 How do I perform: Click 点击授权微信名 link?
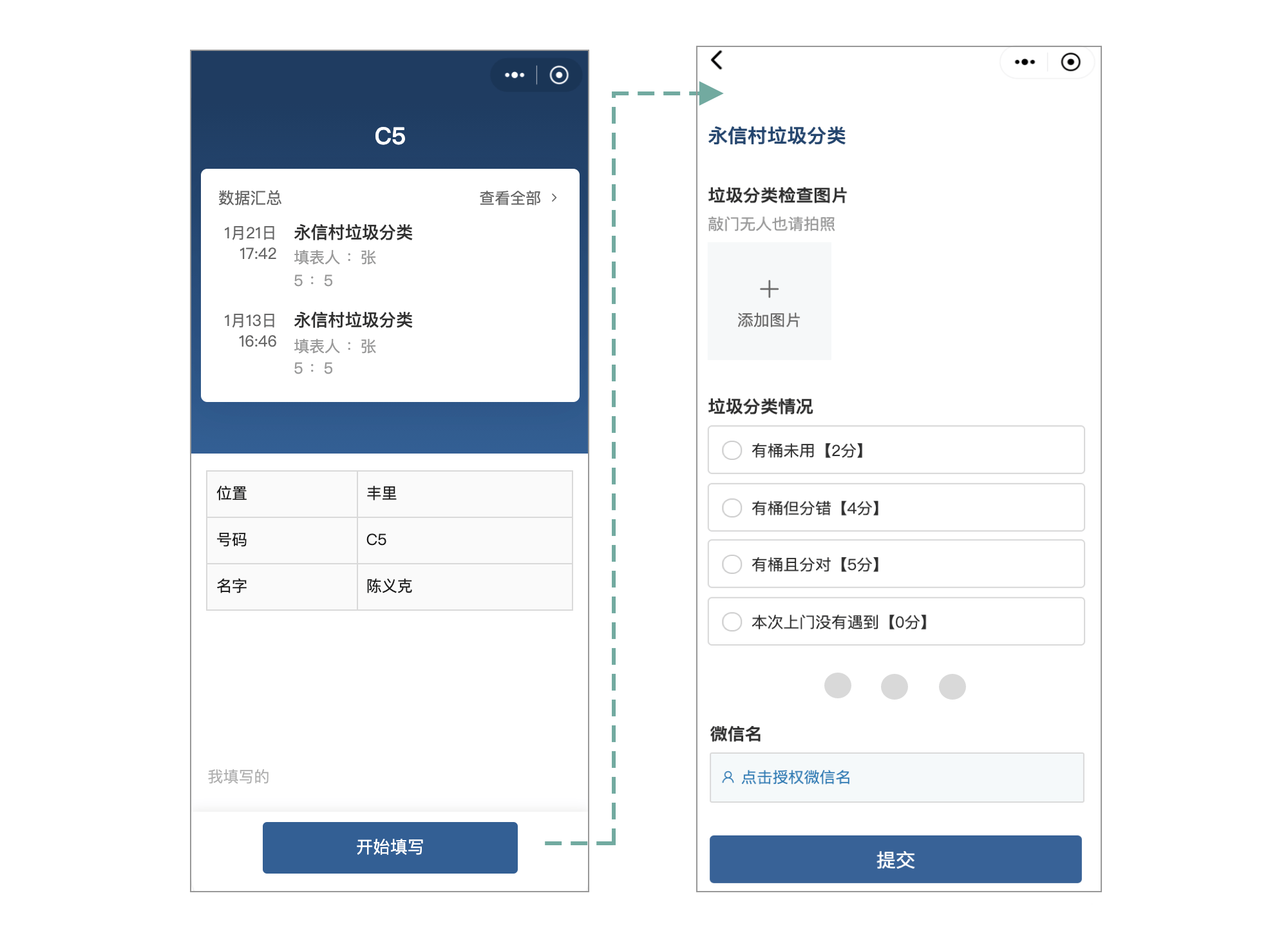click(x=796, y=778)
